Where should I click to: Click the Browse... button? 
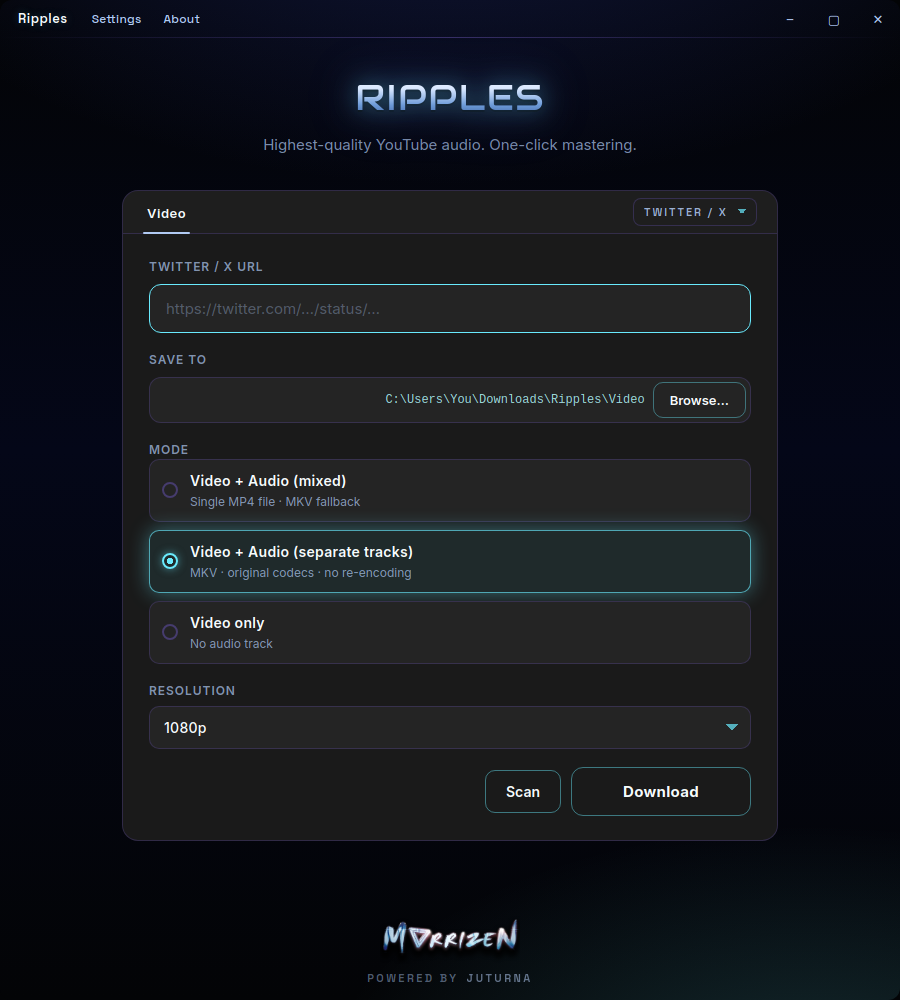click(699, 401)
